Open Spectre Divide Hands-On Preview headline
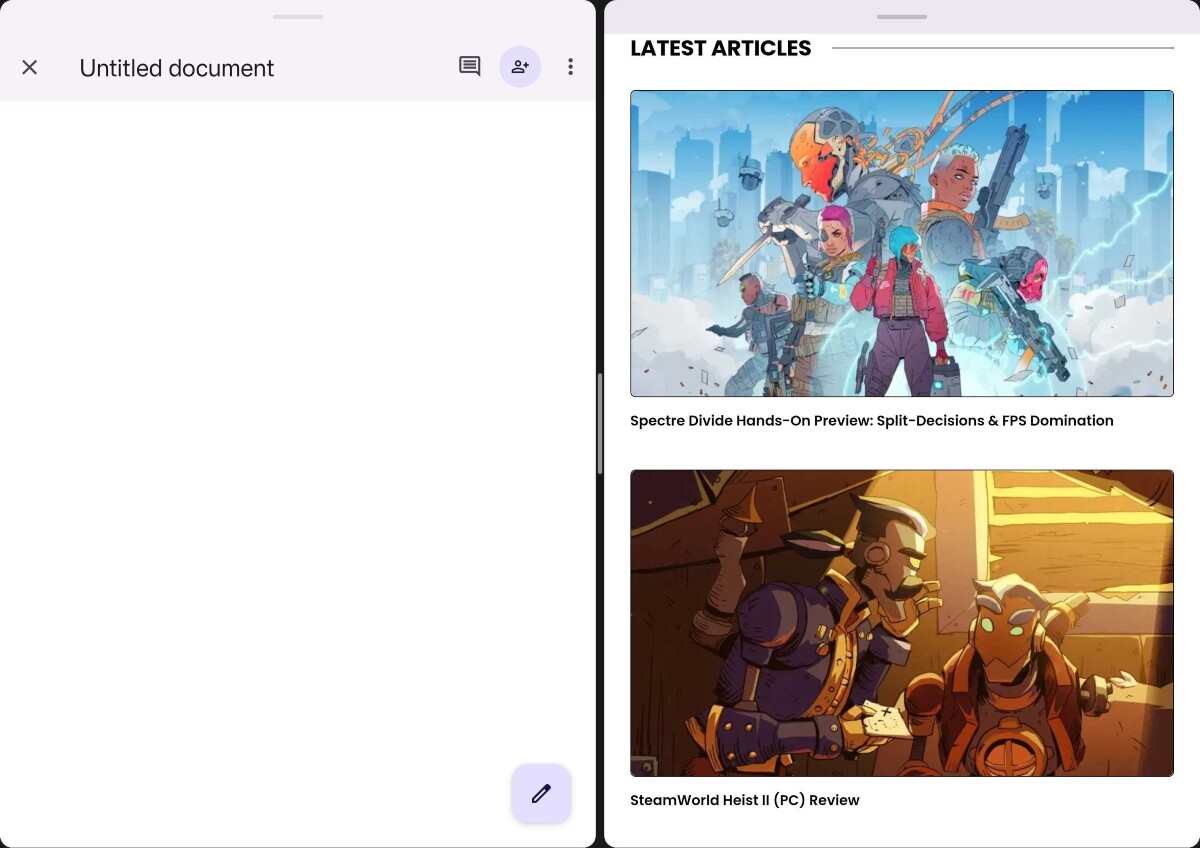This screenshot has width=1200, height=848. (872, 421)
